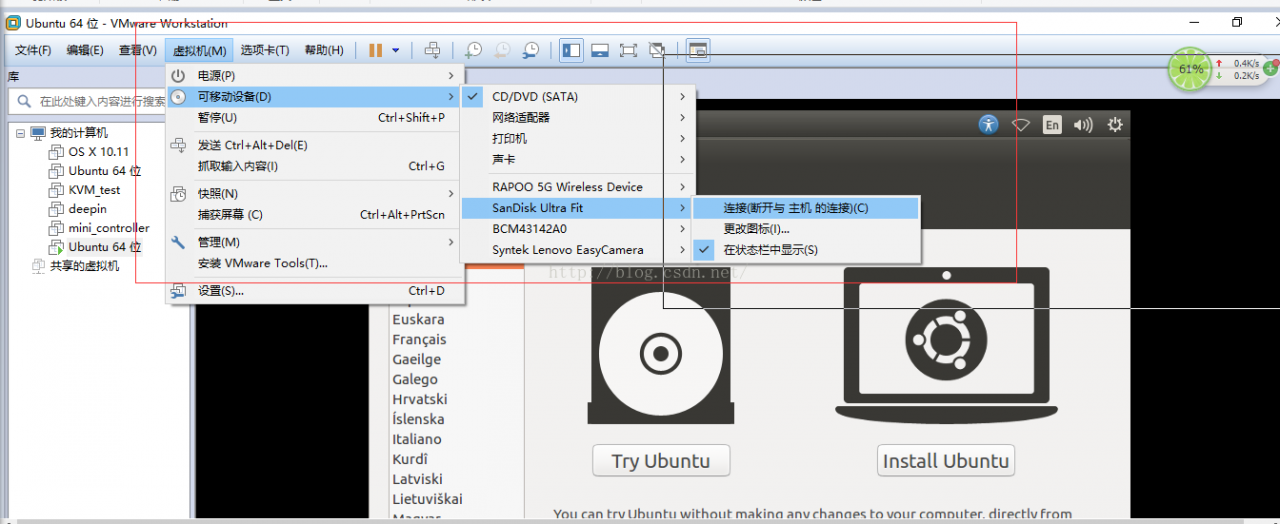Click the pause virtual machine toolbar icon
The height and width of the screenshot is (524, 1280).
376,50
